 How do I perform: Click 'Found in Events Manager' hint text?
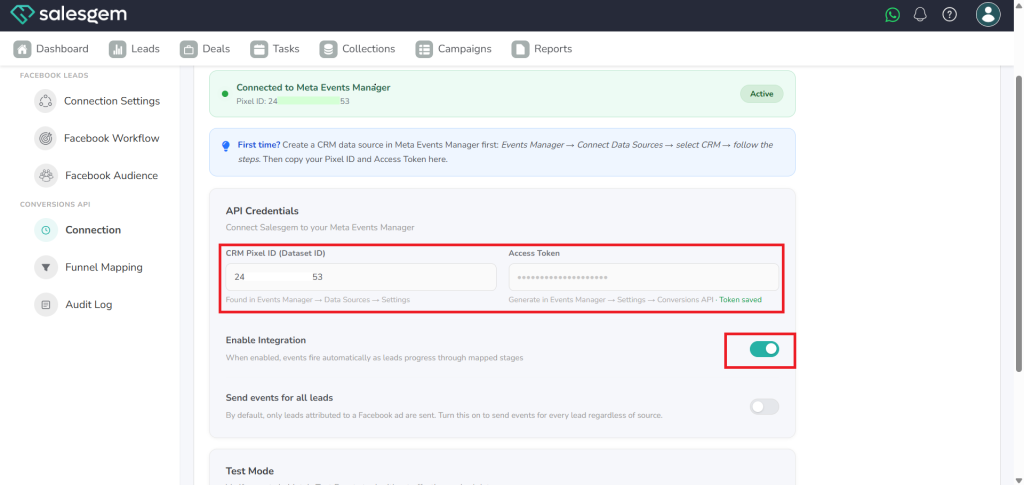(x=318, y=300)
